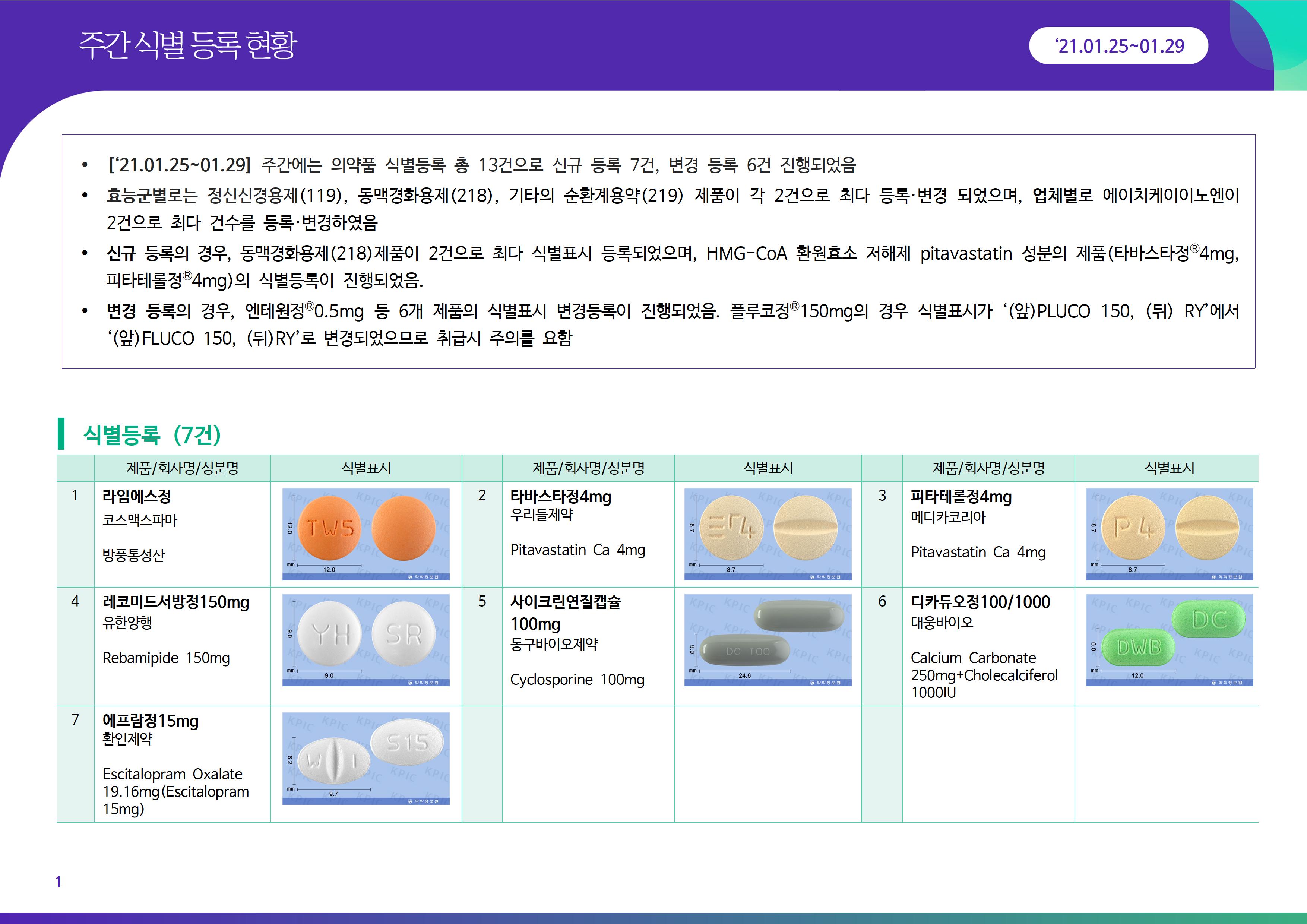The height and width of the screenshot is (924, 1307).
Task: Click the white YH SR tablet image
Action: tap(365, 639)
